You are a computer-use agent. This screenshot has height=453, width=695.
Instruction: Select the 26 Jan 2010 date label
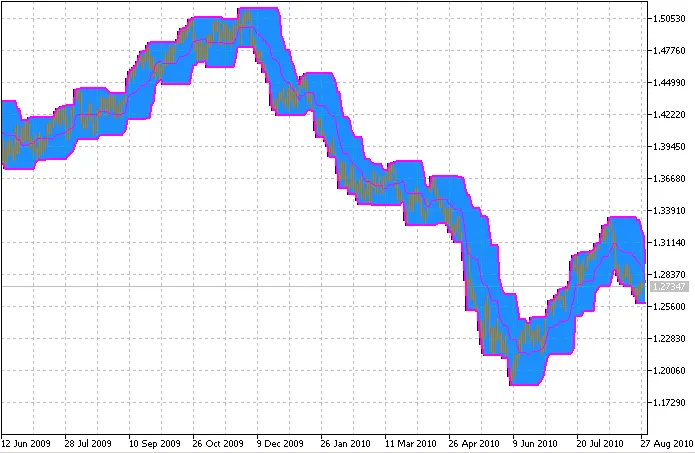point(346,442)
